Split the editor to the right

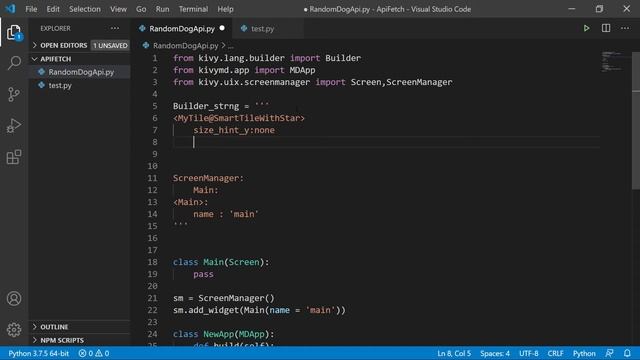606,28
